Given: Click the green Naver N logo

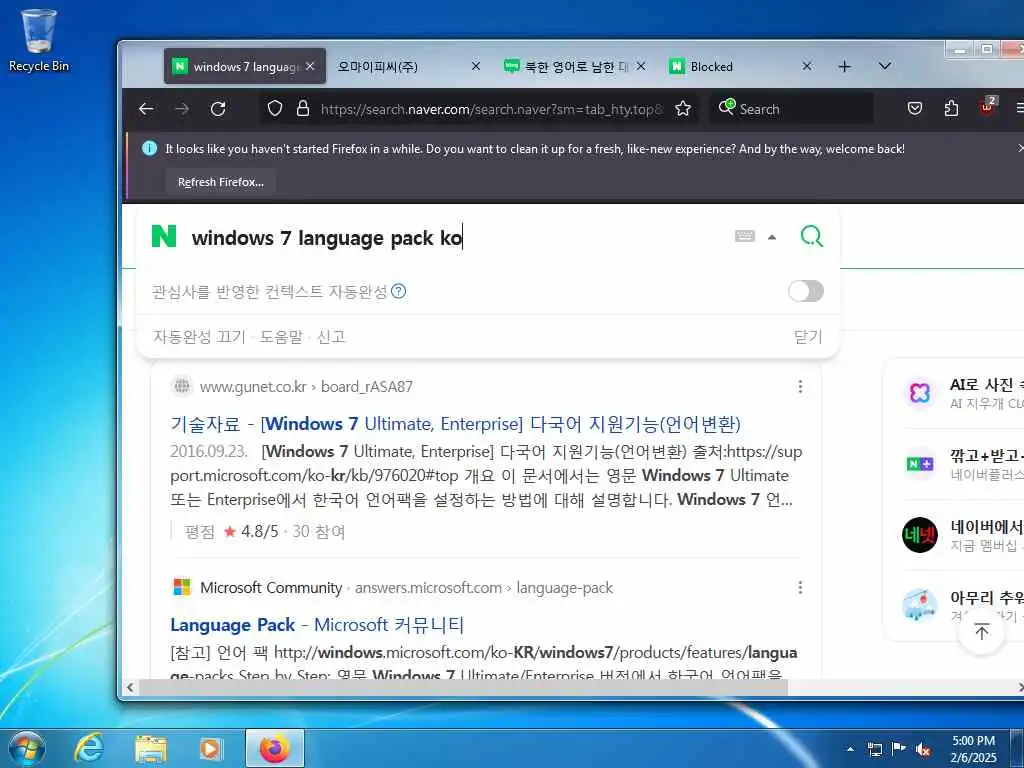Looking at the screenshot, I should coord(164,236).
